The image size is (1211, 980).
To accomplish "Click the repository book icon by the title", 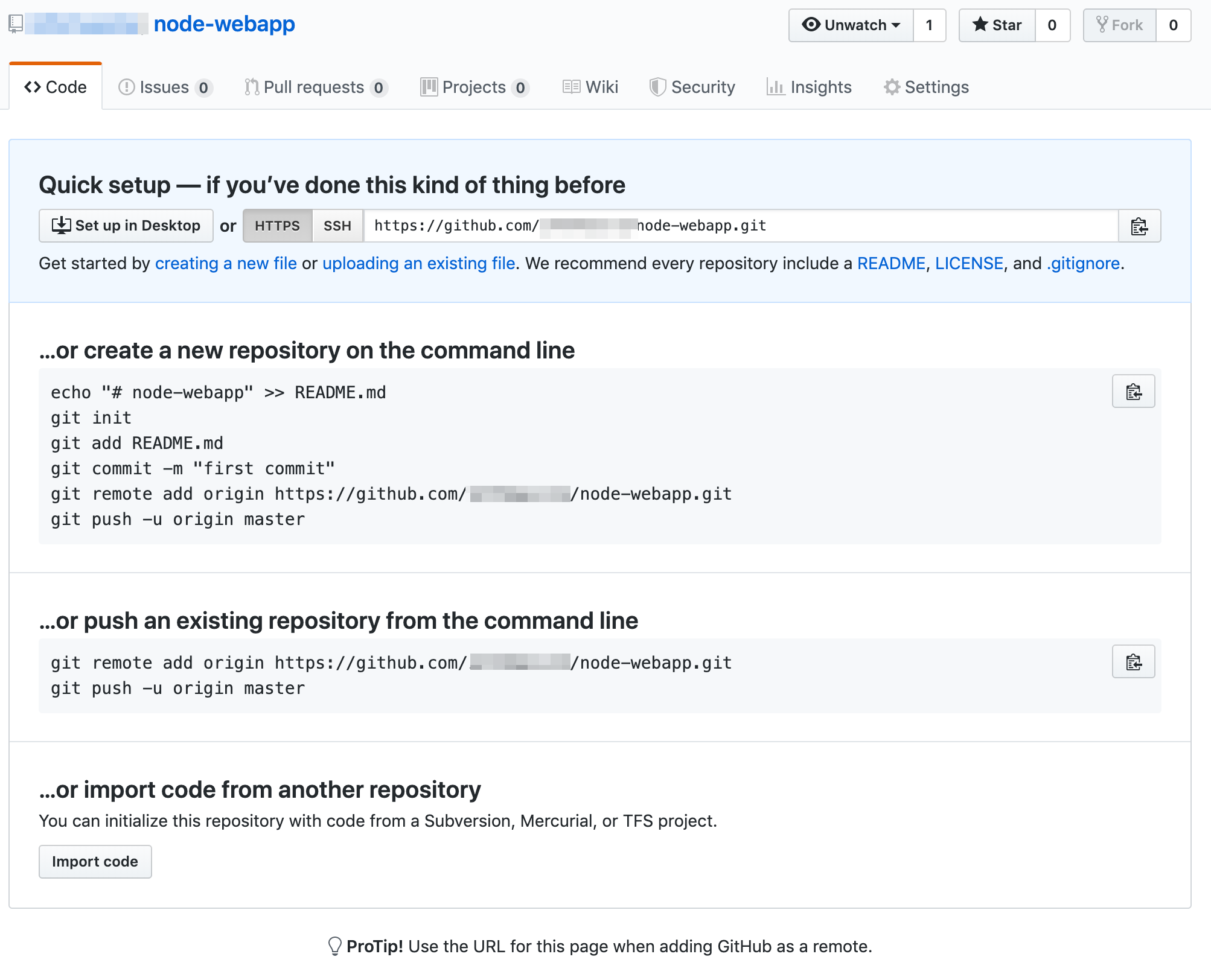I will (16, 24).
